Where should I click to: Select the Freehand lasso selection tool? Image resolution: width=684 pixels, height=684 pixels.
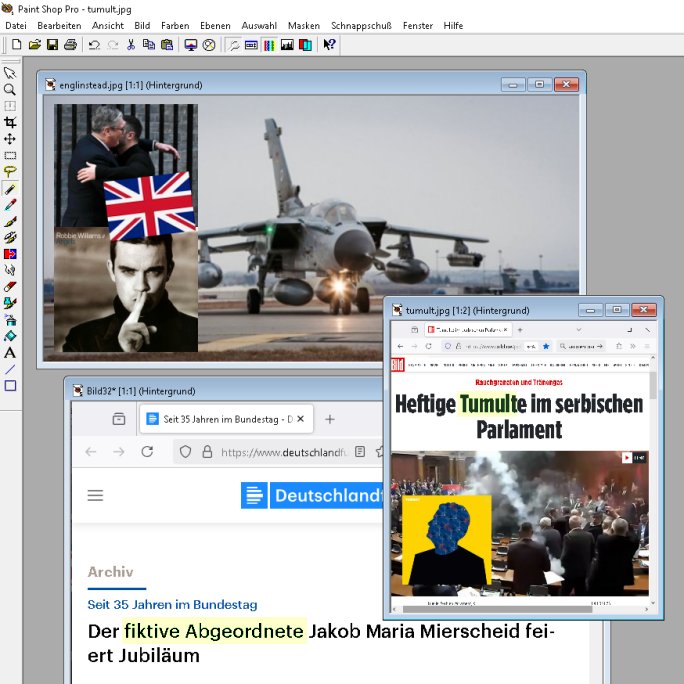[x=10, y=171]
